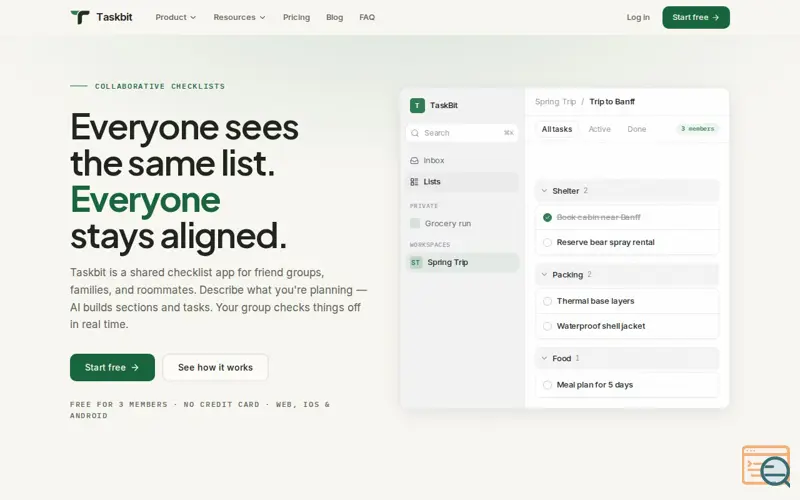
Task: Open the Grocery run private list
Action: (x=462, y=223)
